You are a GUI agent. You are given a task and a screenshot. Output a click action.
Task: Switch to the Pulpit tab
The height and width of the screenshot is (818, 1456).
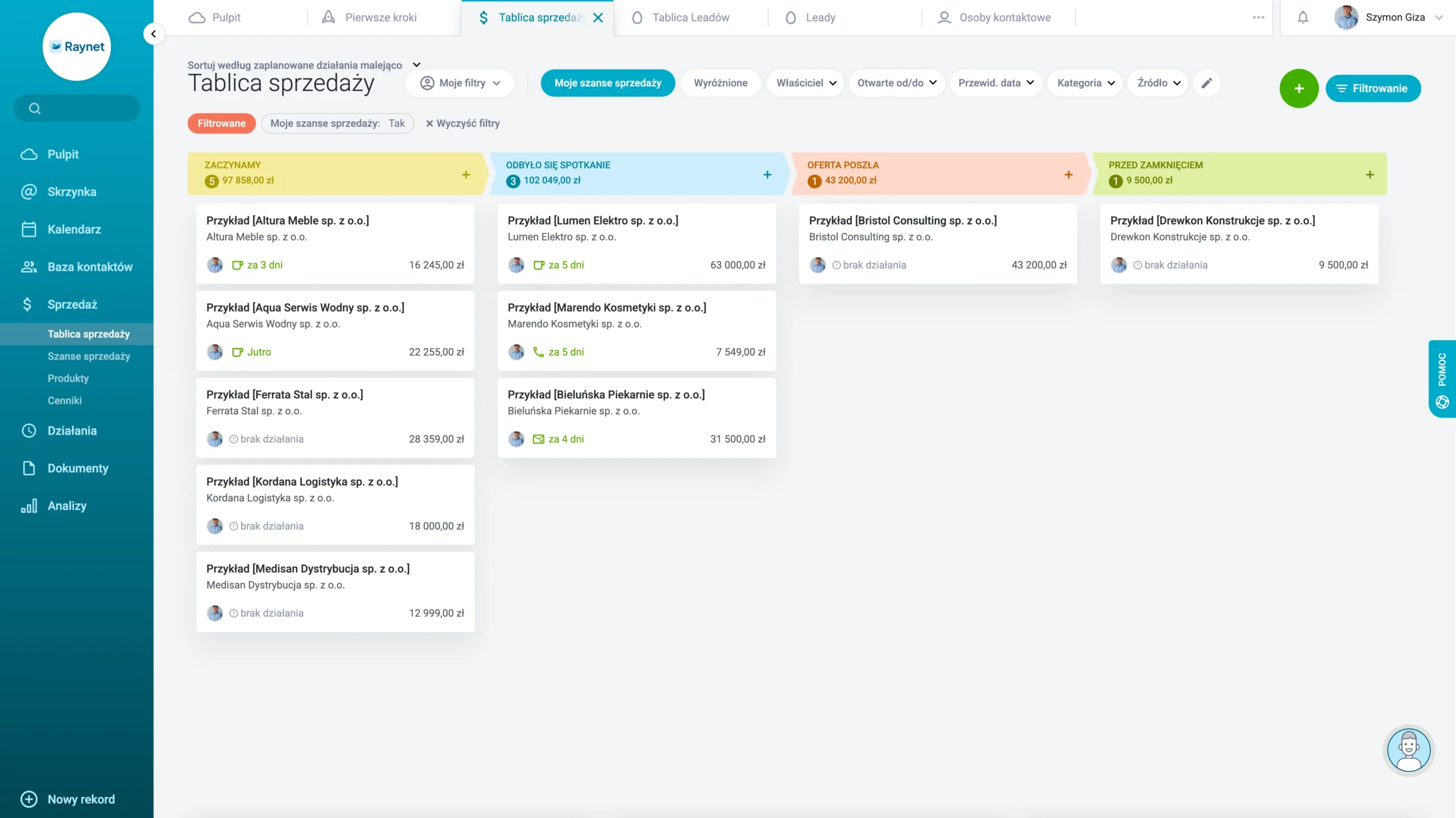point(226,18)
